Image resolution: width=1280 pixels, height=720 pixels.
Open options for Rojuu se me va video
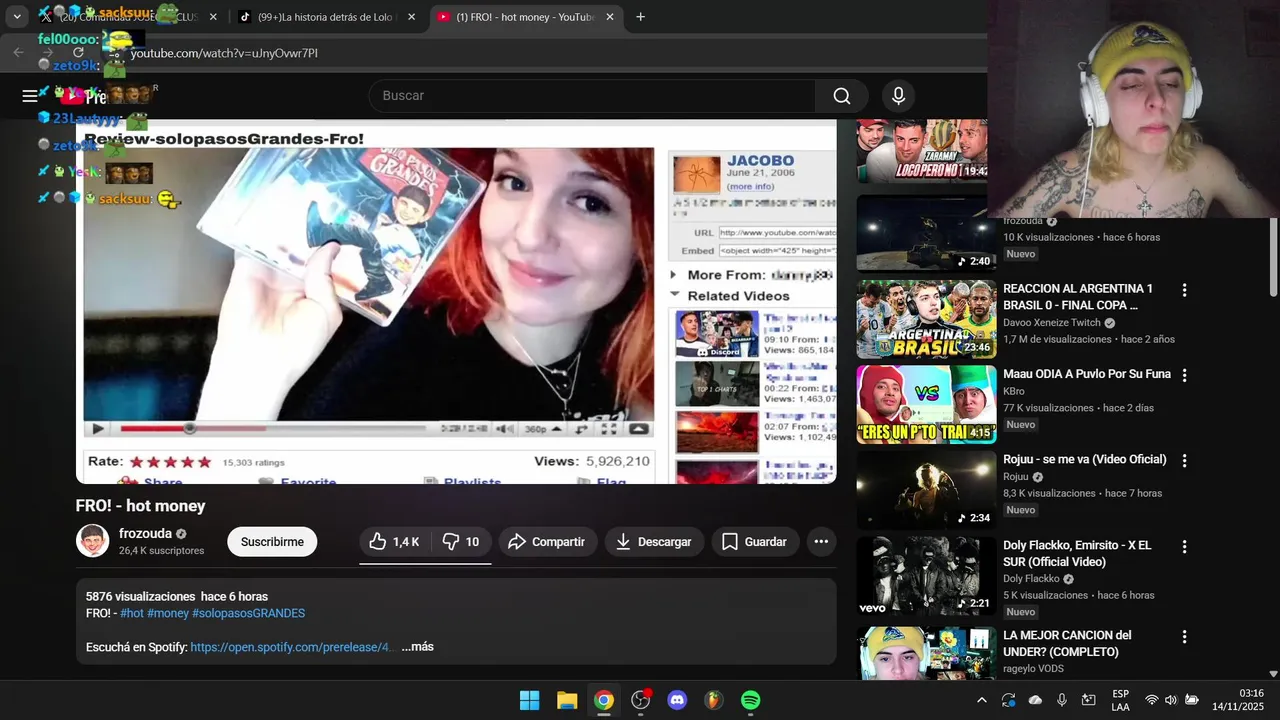pos(1185,461)
